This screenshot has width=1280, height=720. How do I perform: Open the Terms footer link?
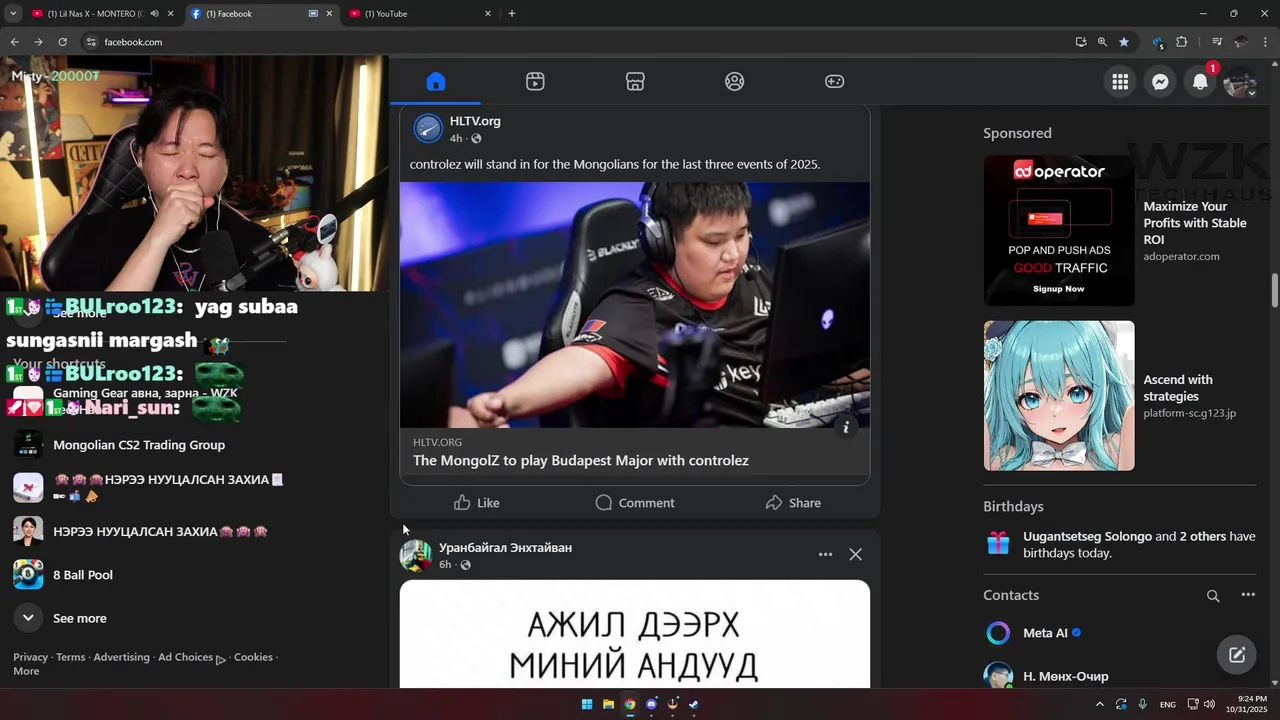[70, 657]
